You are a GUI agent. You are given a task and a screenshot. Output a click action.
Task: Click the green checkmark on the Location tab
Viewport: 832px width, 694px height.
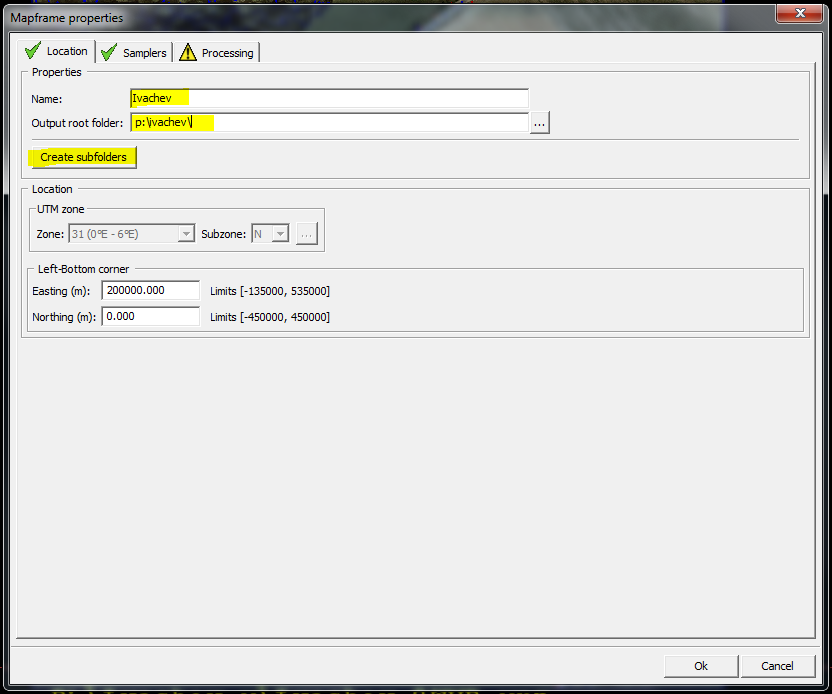point(33,51)
